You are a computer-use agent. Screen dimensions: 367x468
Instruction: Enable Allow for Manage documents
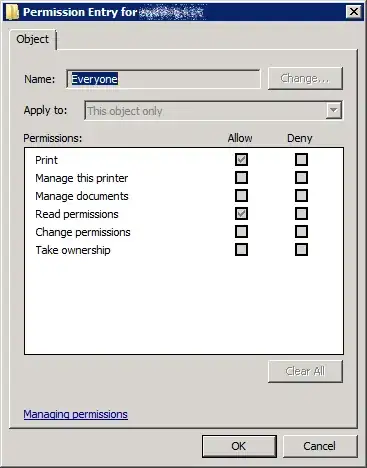(241, 195)
